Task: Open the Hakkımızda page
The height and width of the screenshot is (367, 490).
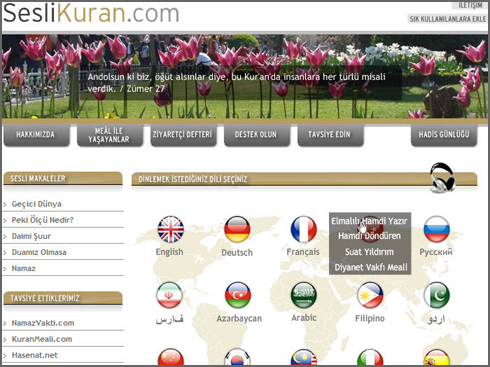Action: 36,135
